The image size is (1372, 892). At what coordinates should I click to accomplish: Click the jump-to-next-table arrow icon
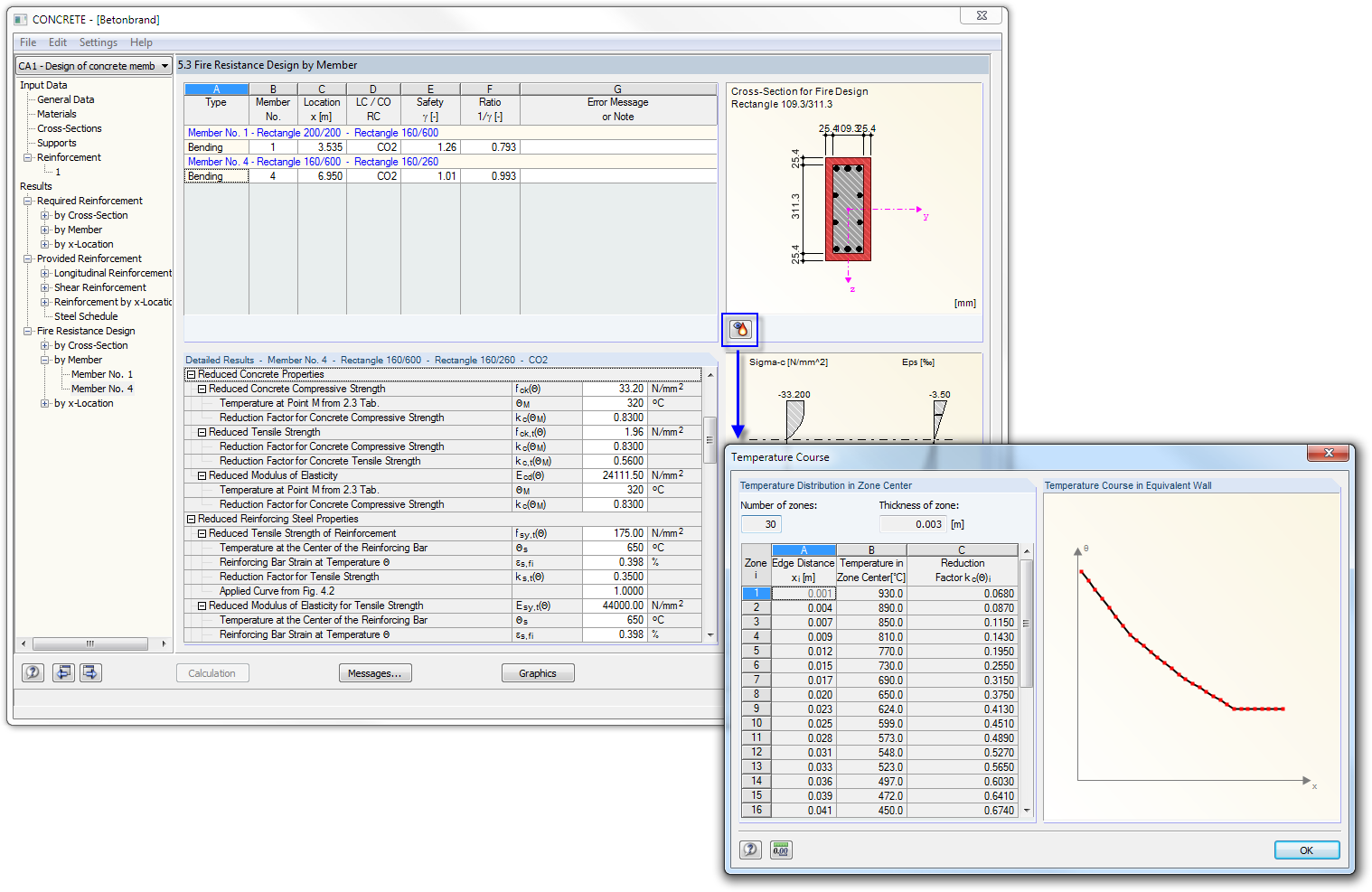click(x=89, y=672)
